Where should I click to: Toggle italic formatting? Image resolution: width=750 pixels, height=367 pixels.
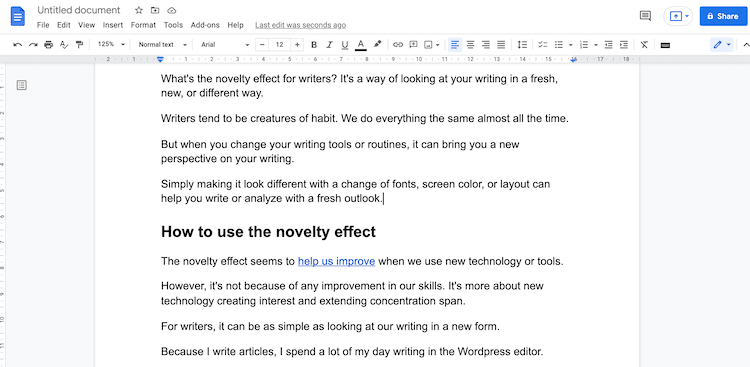(329, 45)
